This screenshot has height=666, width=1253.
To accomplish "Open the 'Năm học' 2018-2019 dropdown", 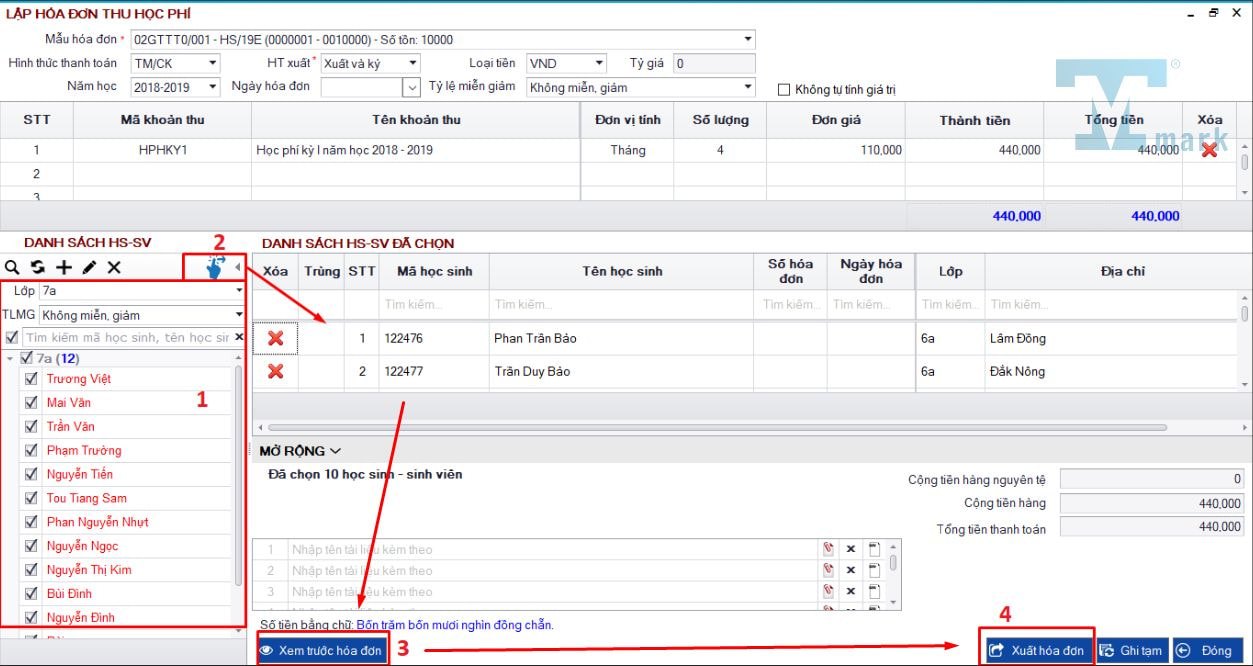I will (212, 87).
